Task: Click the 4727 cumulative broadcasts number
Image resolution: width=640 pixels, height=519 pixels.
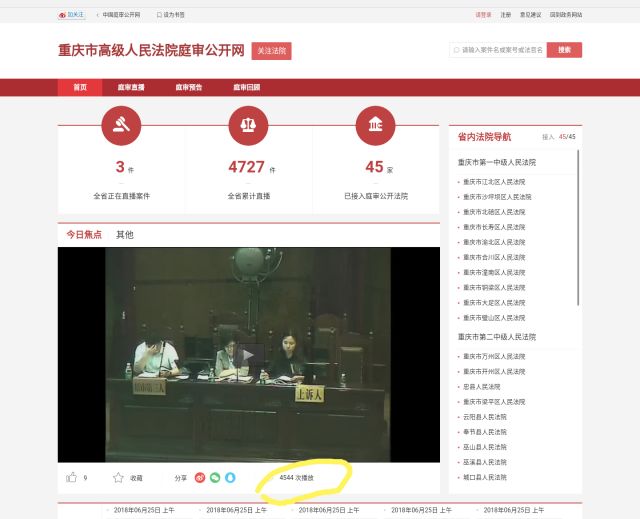Action: click(x=247, y=167)
